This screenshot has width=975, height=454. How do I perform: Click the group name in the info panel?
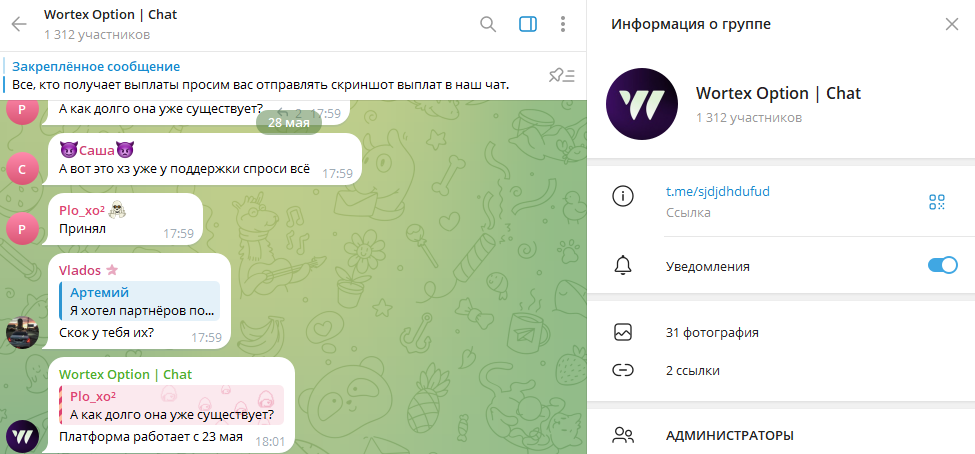[x=779, y=93]
